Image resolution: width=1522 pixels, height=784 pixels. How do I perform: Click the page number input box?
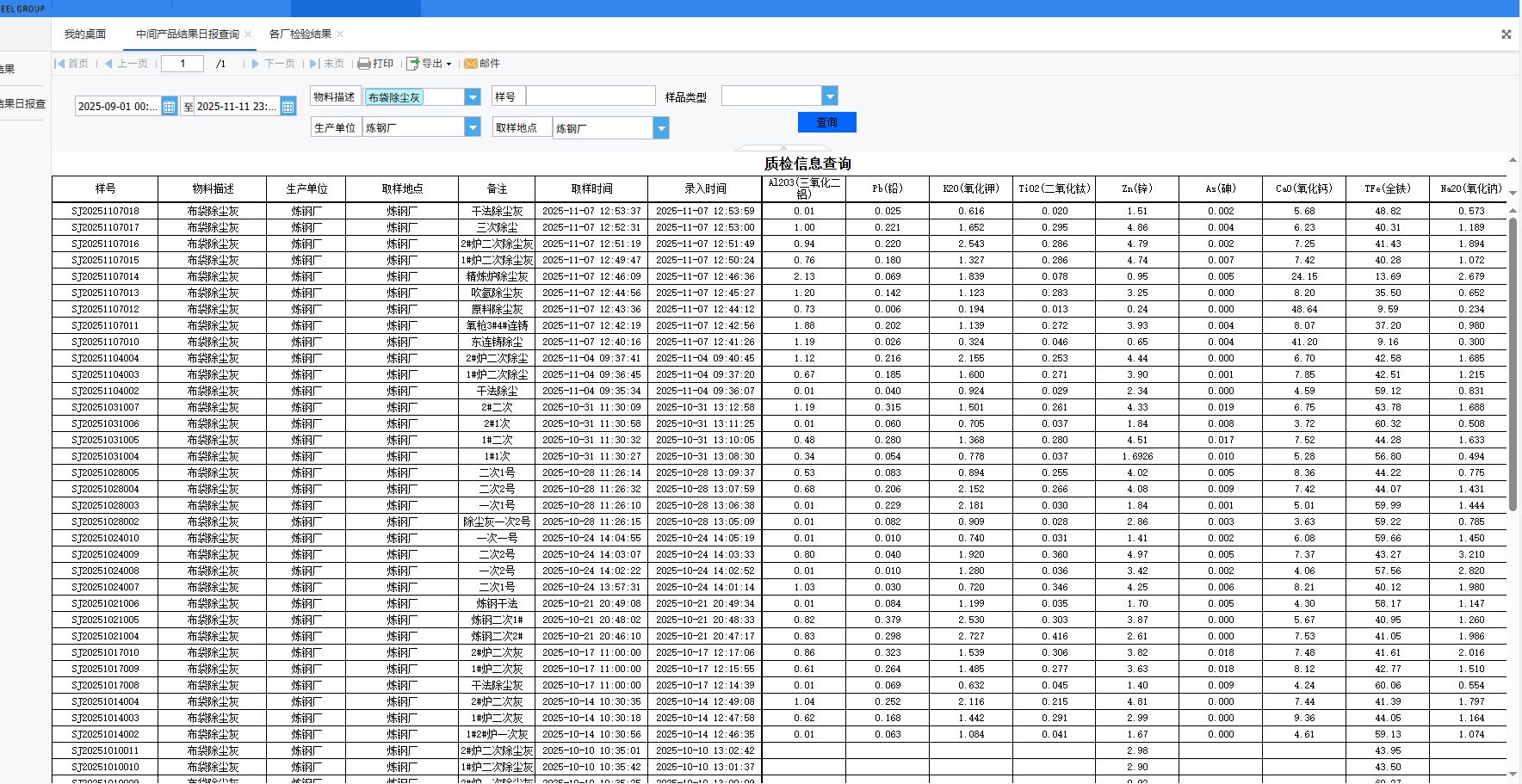tap(183, 64)
